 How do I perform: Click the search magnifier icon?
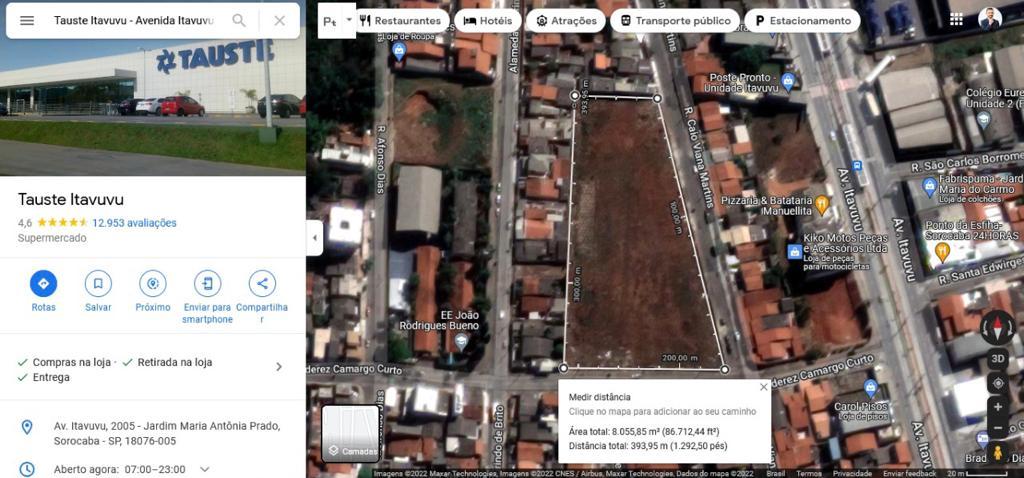[239, 20]
